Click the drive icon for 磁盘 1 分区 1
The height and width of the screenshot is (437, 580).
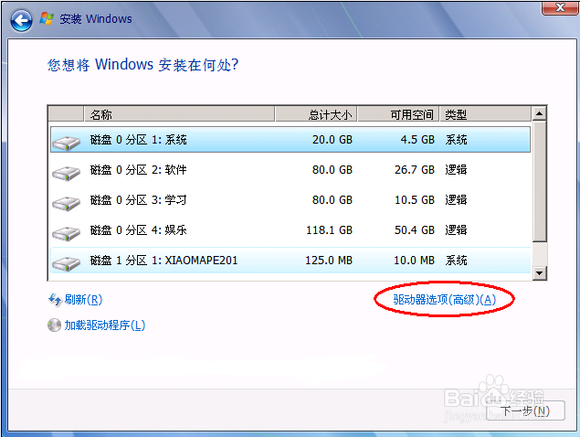(x=66, y=263)
